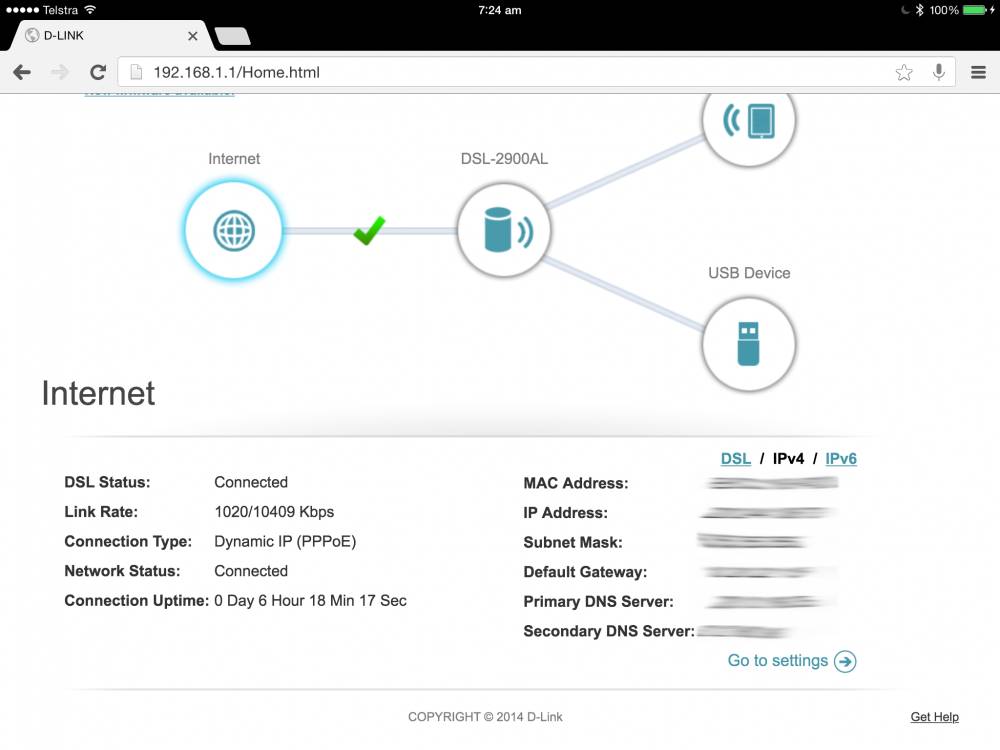Image resolution: width=1000 pixels, height=750 pixels.
Task: Click the MAC Address label
Action: click(575, 483)
